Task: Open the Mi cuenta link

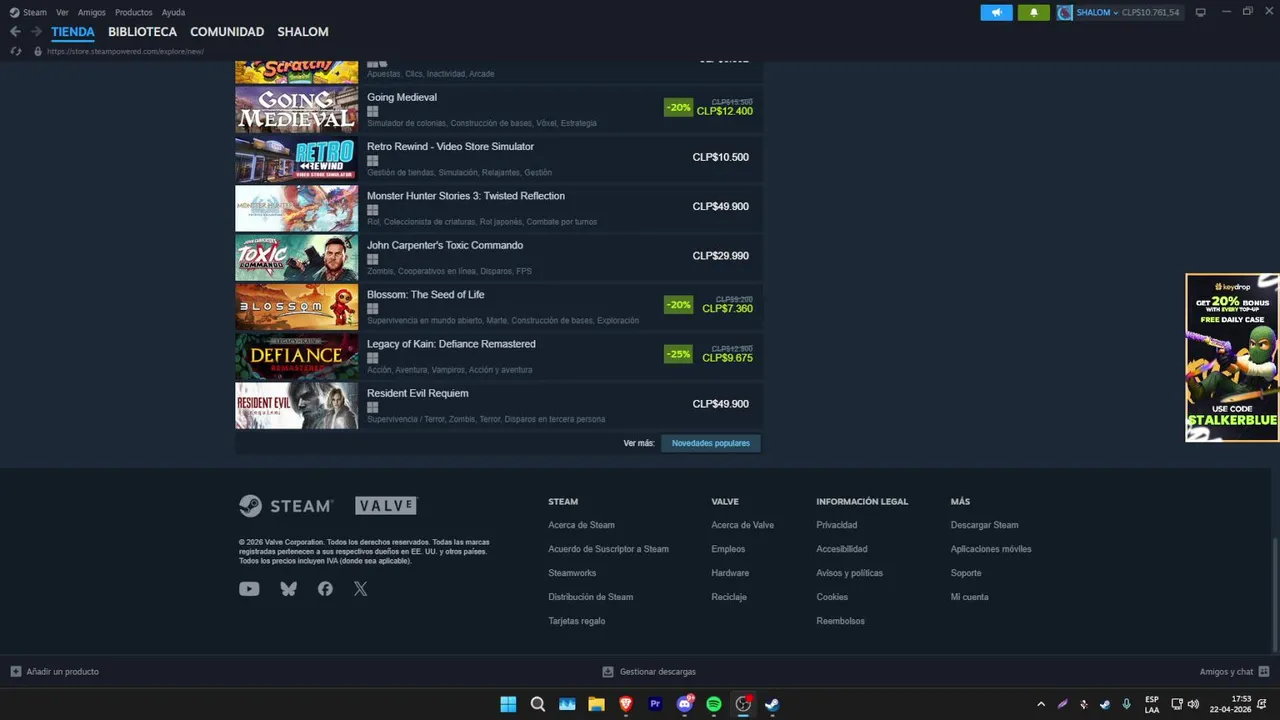Action: pos(970,597)
